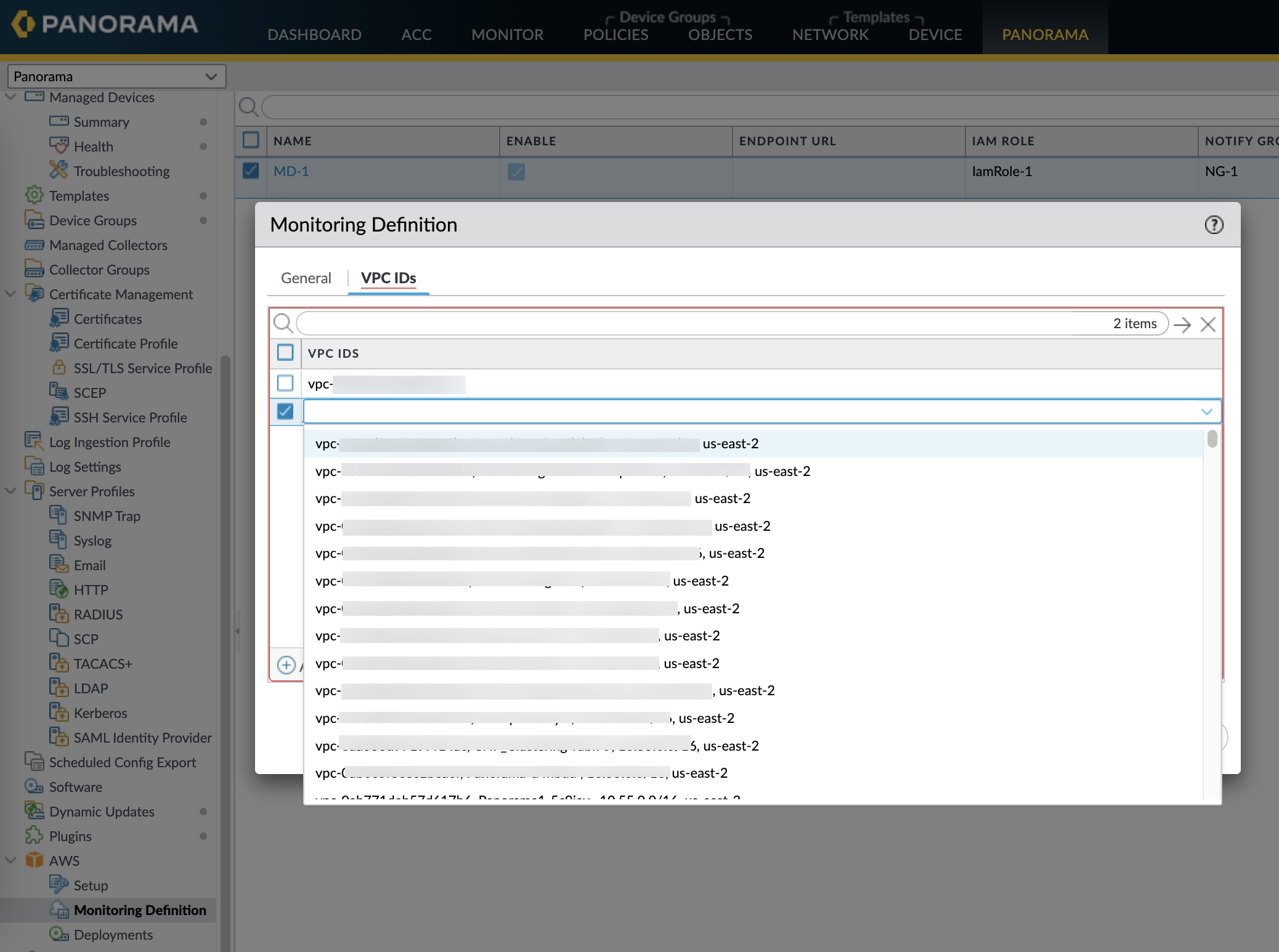Collapse the Server Profiles tree node
1279x952 pixels.
click(10, 491)
